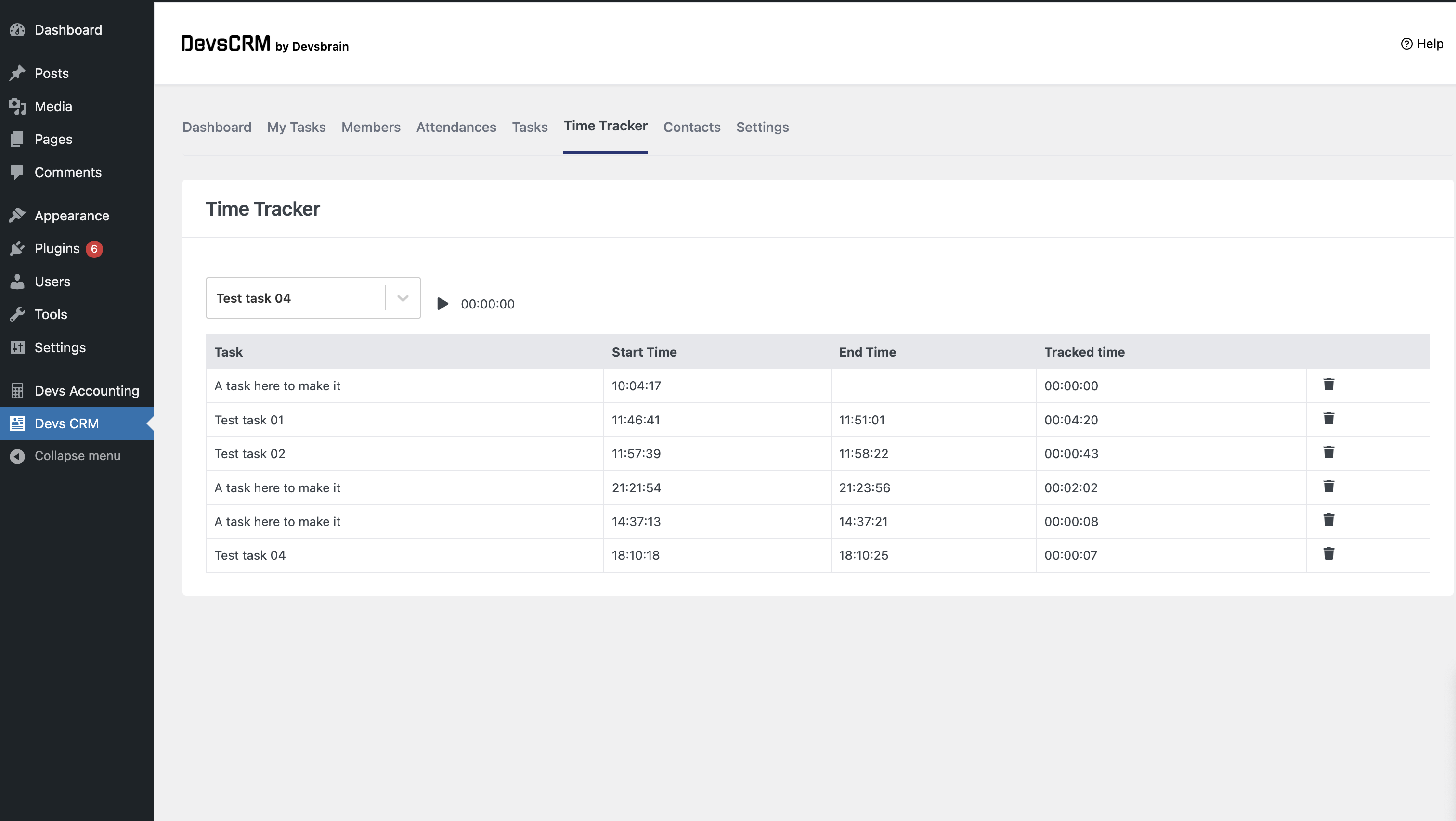Open the My Tasks tab
Screen dimensions: 1456x821
pyautogui.click(x=296, y=127)
